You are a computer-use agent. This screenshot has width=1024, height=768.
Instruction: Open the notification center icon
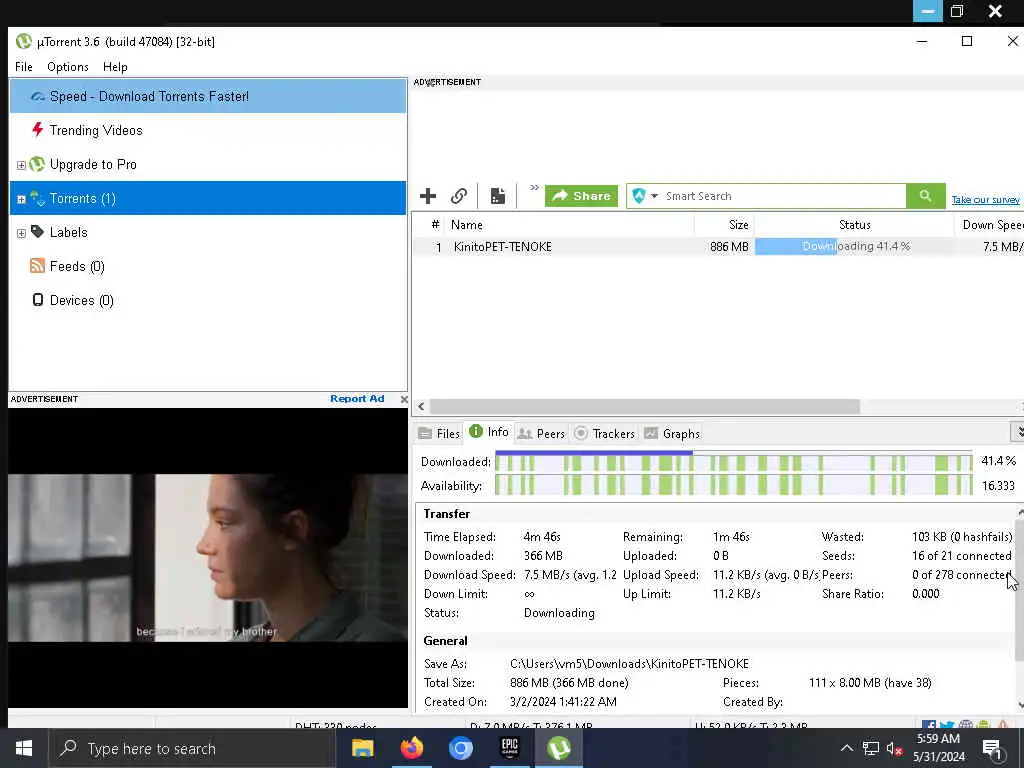(992, 749)
